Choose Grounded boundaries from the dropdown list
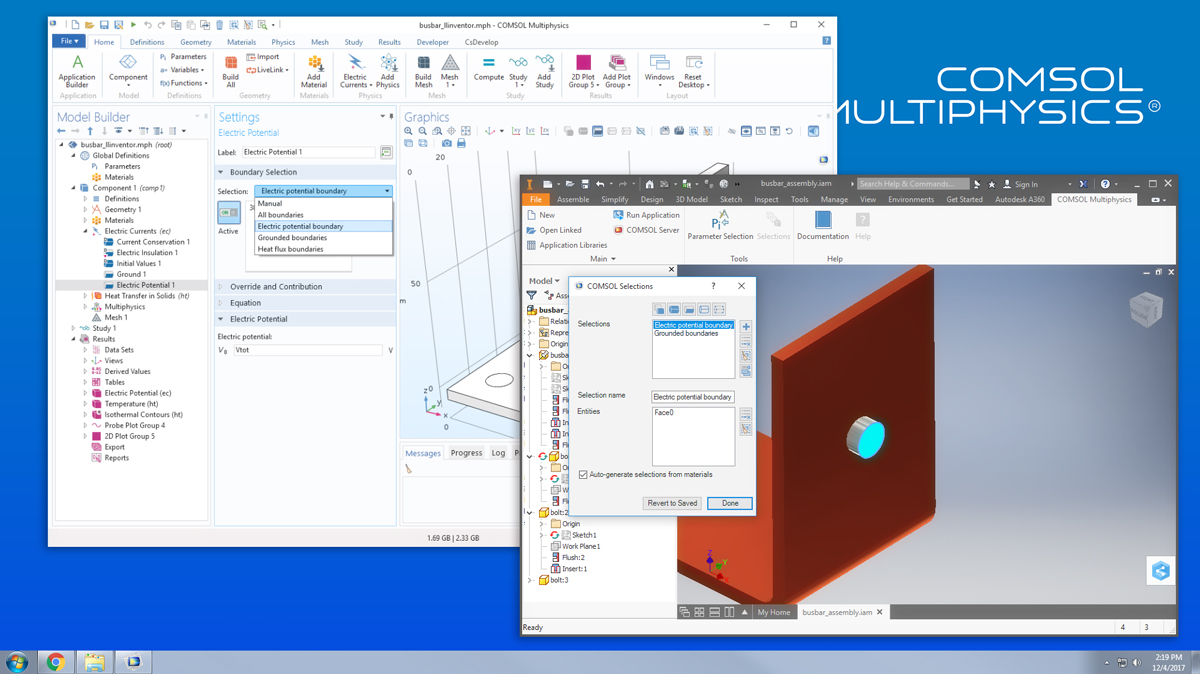 tap(292, 238)
